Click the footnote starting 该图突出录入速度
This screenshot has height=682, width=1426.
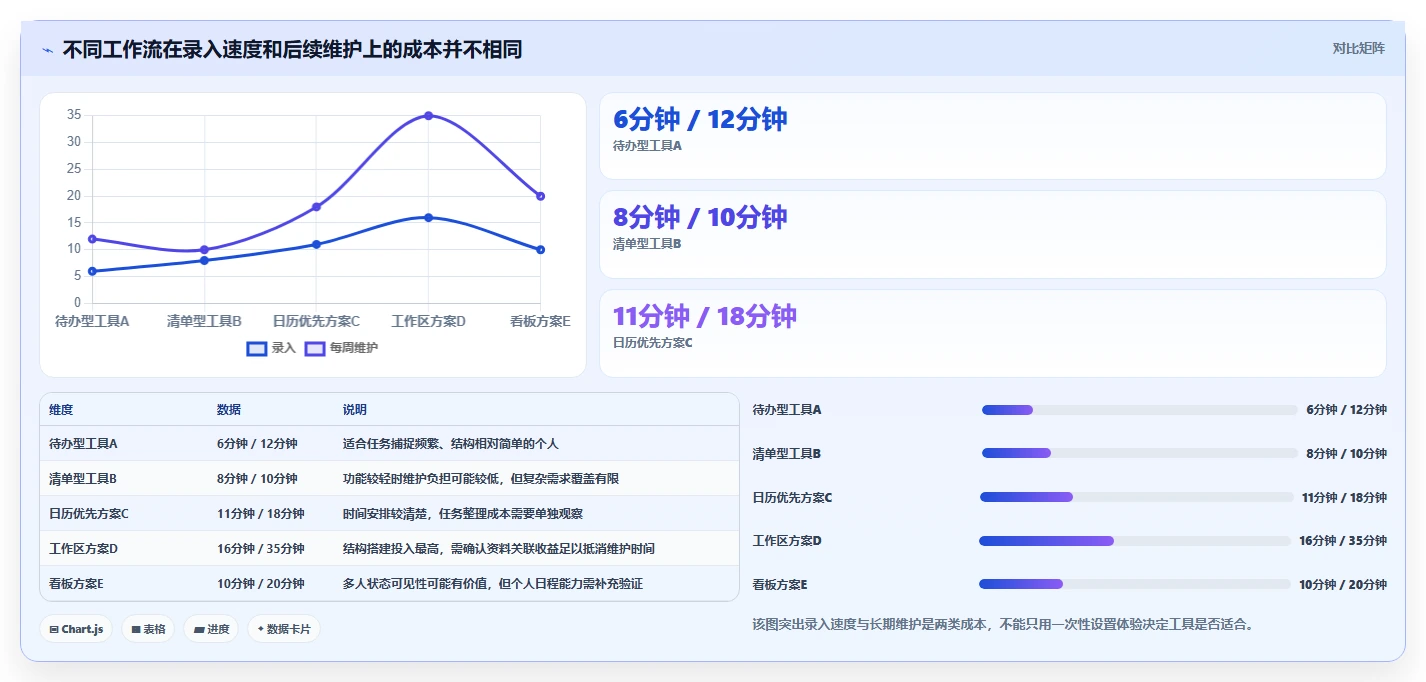pos(1003,624)
